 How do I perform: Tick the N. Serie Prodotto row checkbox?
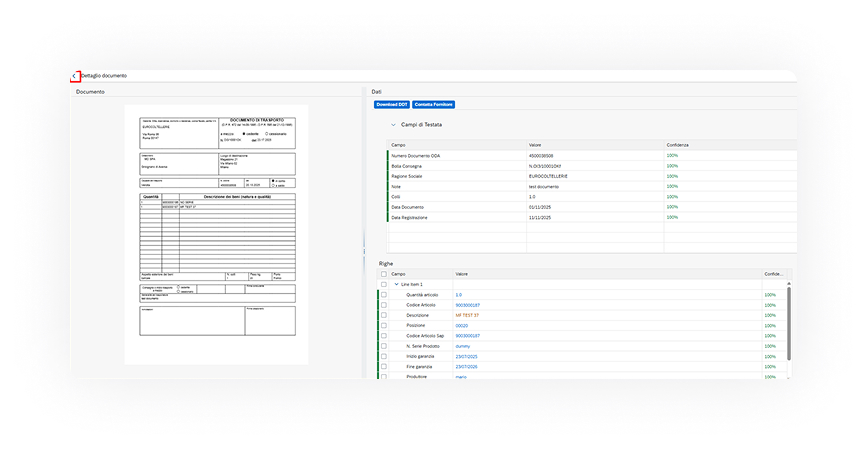383,346
